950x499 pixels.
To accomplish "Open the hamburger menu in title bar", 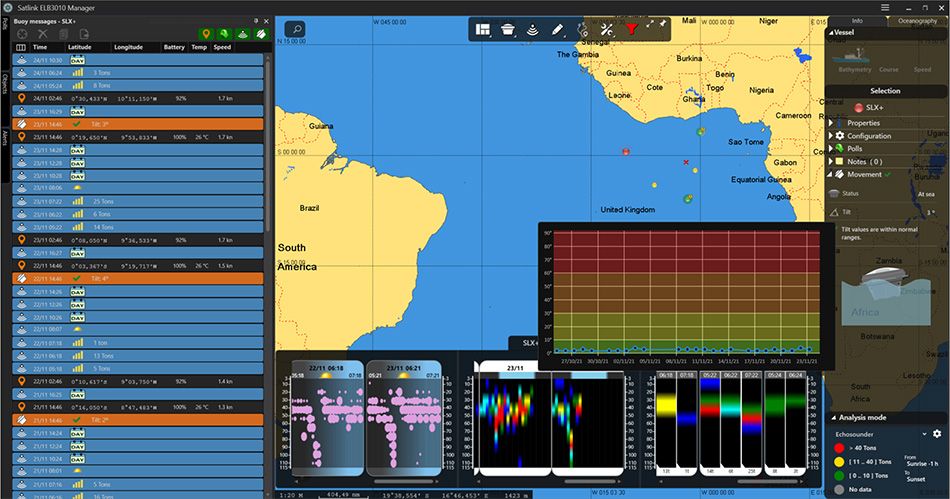I will point(885,7).
